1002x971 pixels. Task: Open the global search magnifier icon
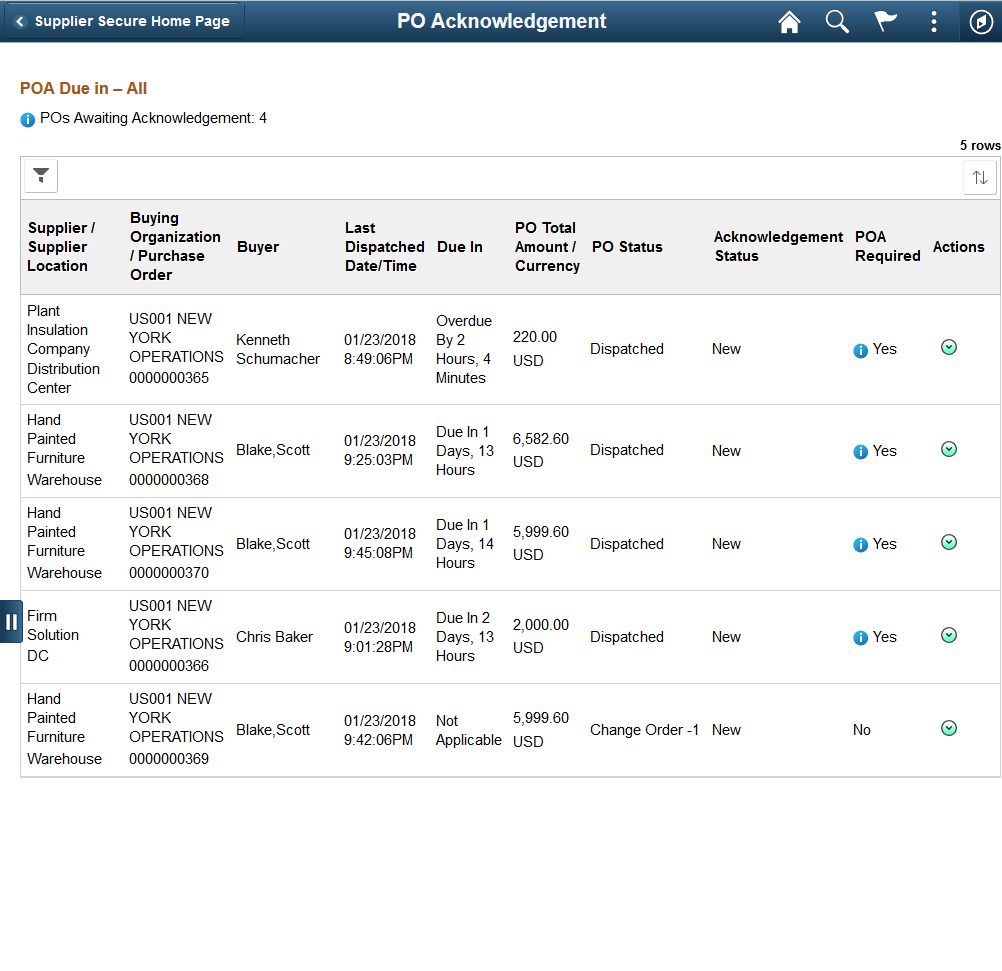[x=836, y=21]
